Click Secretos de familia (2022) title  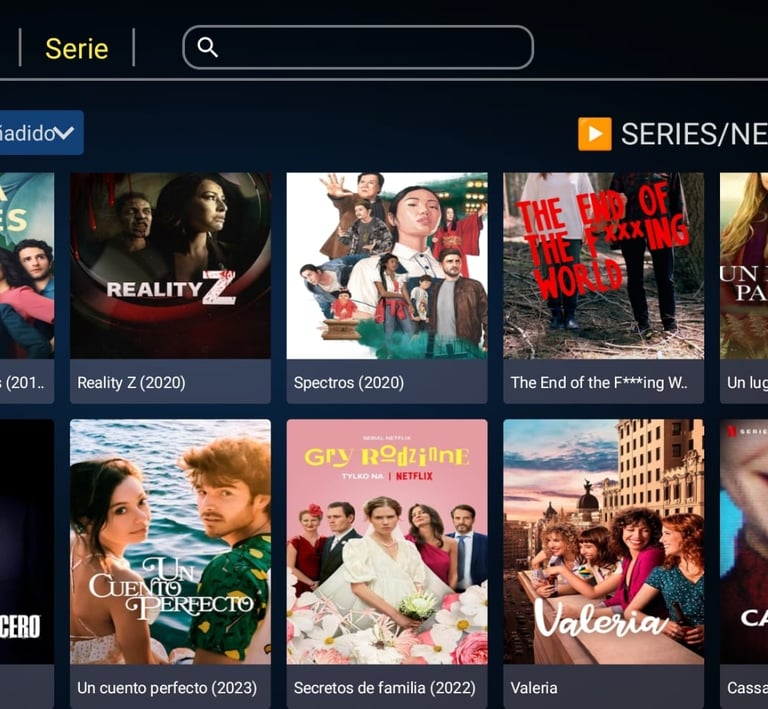[x=384, y=688]
